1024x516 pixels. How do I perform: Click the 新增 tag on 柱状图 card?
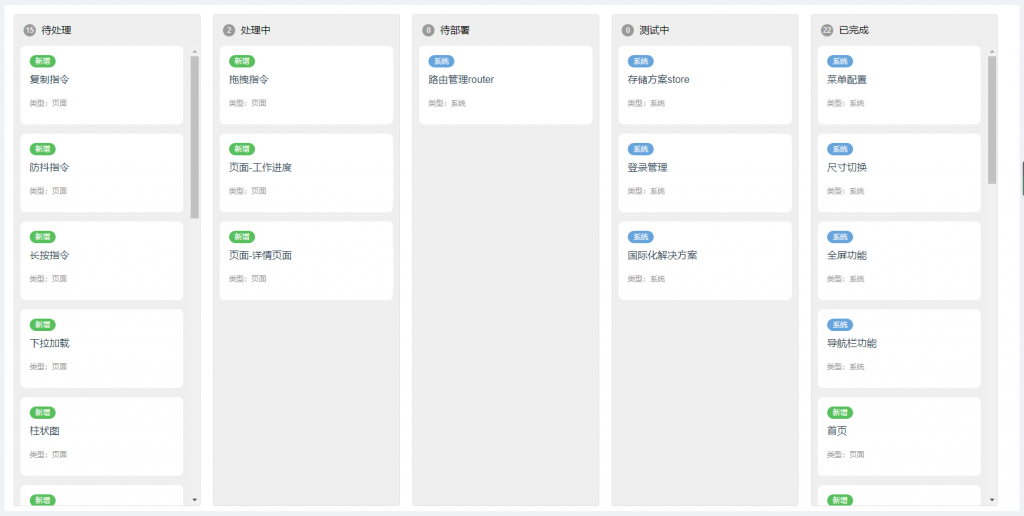(42, 413)
